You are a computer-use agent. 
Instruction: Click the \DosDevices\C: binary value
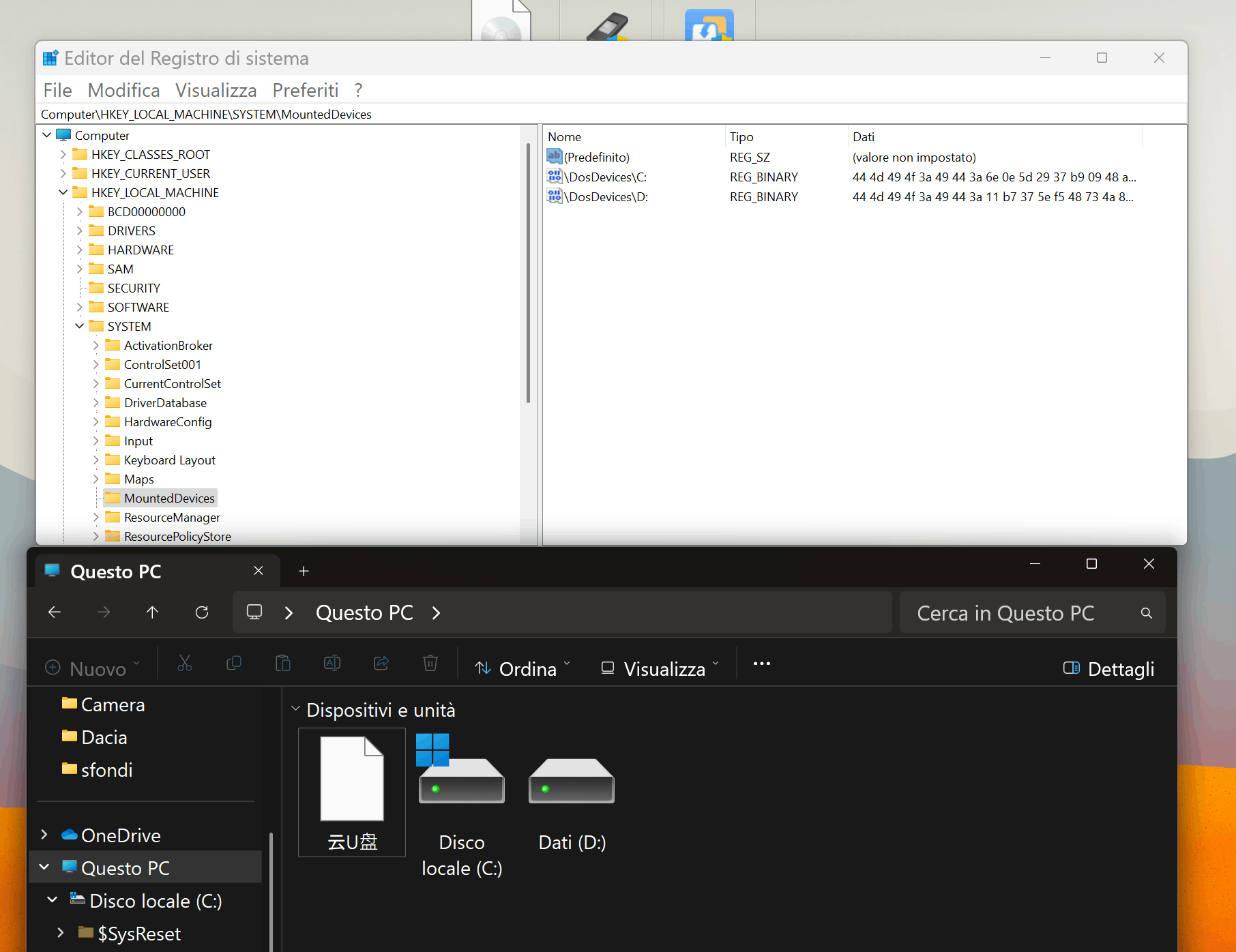click(606, 177)
